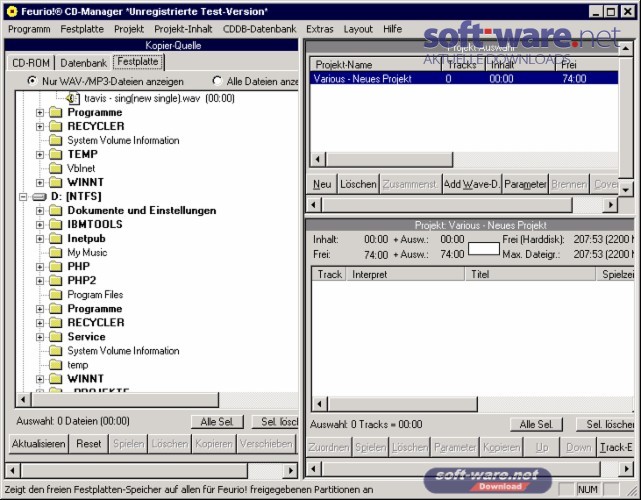Click Alle Sel. button under track list

pyautogui.click(x=536, y=424)
